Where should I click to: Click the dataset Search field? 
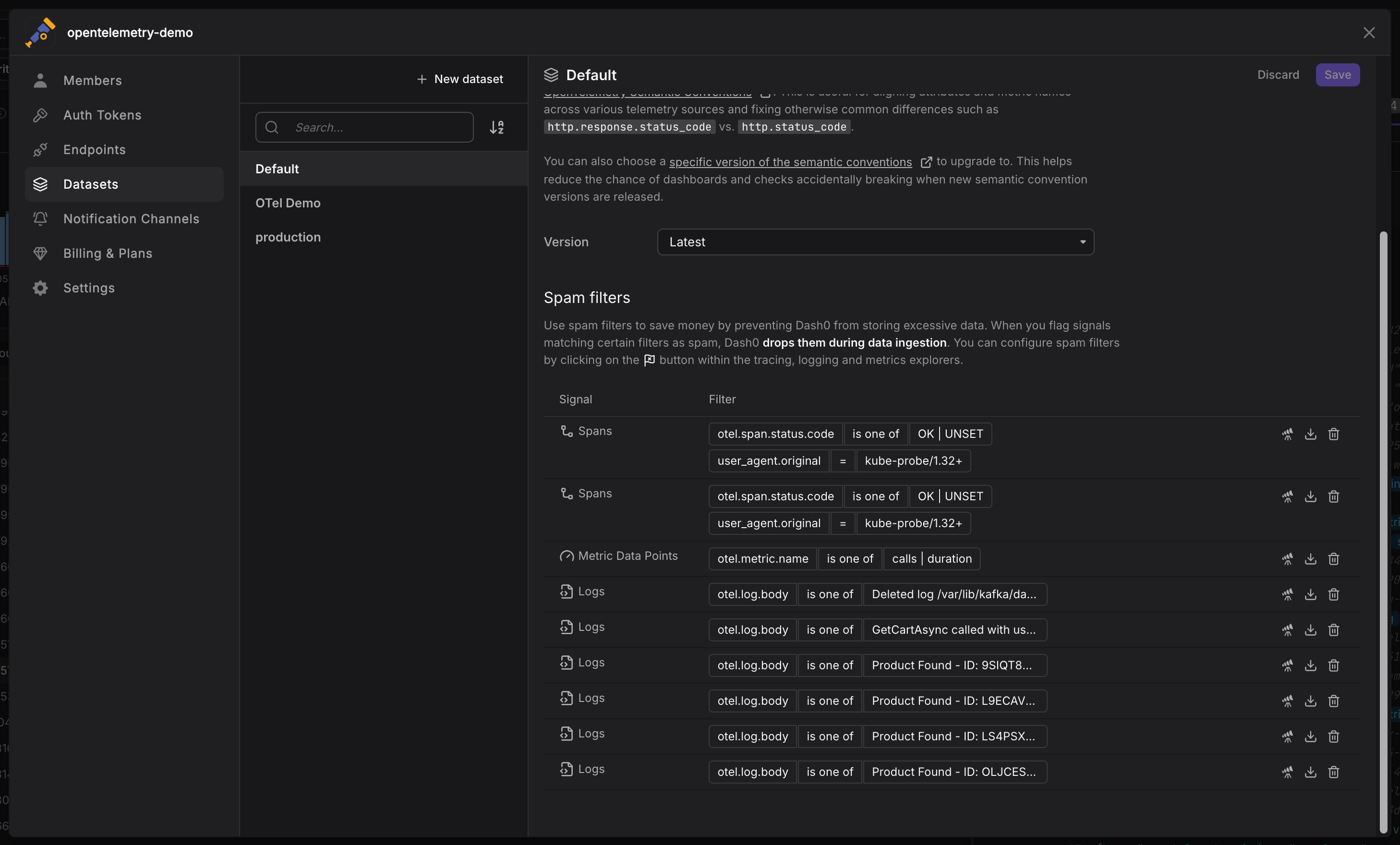375,127
